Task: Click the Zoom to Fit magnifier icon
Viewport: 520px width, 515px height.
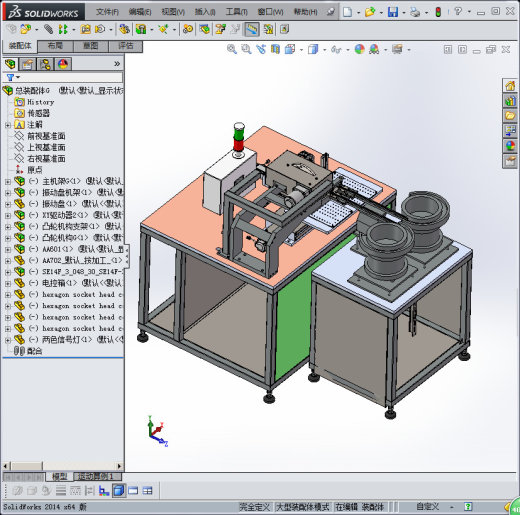Action: [x=232, y=50]
